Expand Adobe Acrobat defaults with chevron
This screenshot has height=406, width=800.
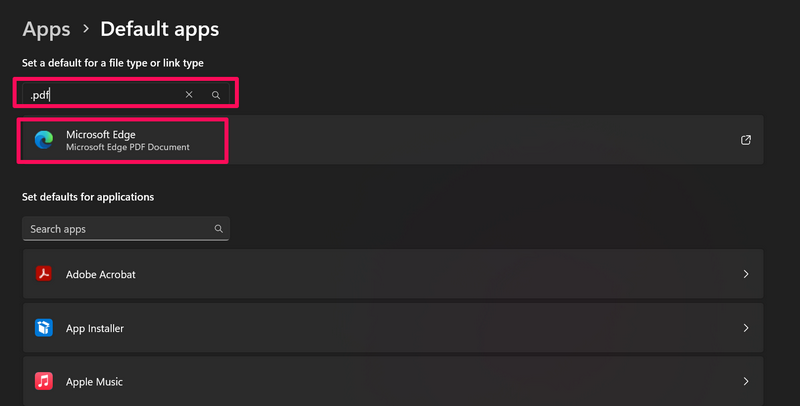tap(746, 274)
